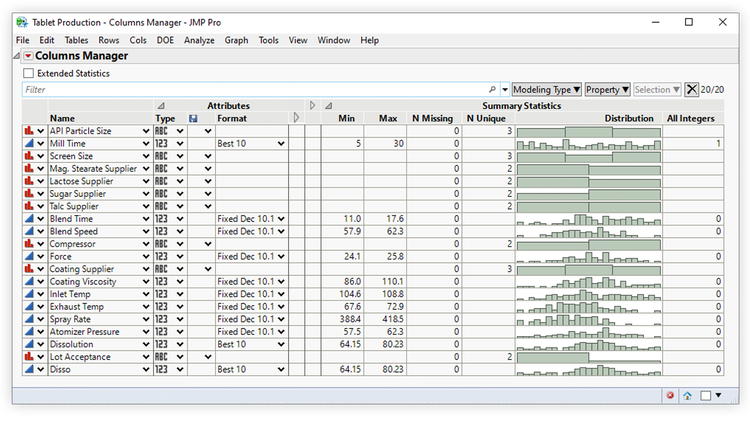Click the home window icon in status bar

[688, 395]
